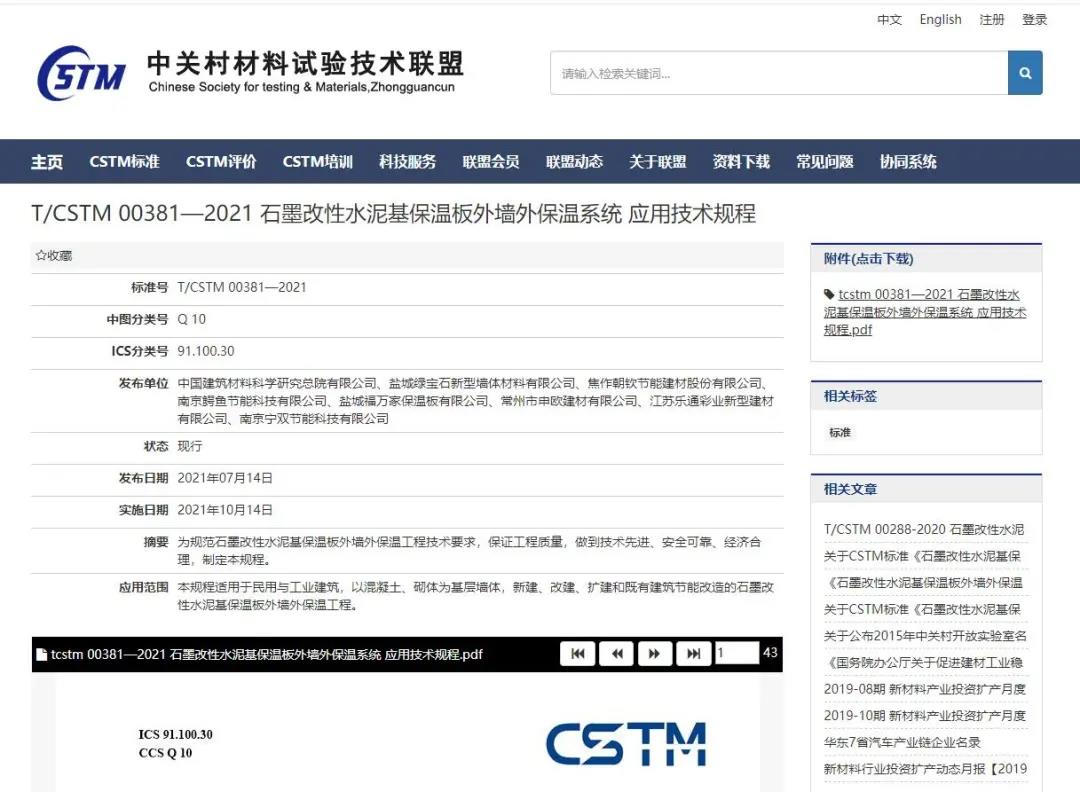This screenshot has height=792, width=1080.
Task: Open related article T/CSTM 00288-2020
Action: pos(923,530)
